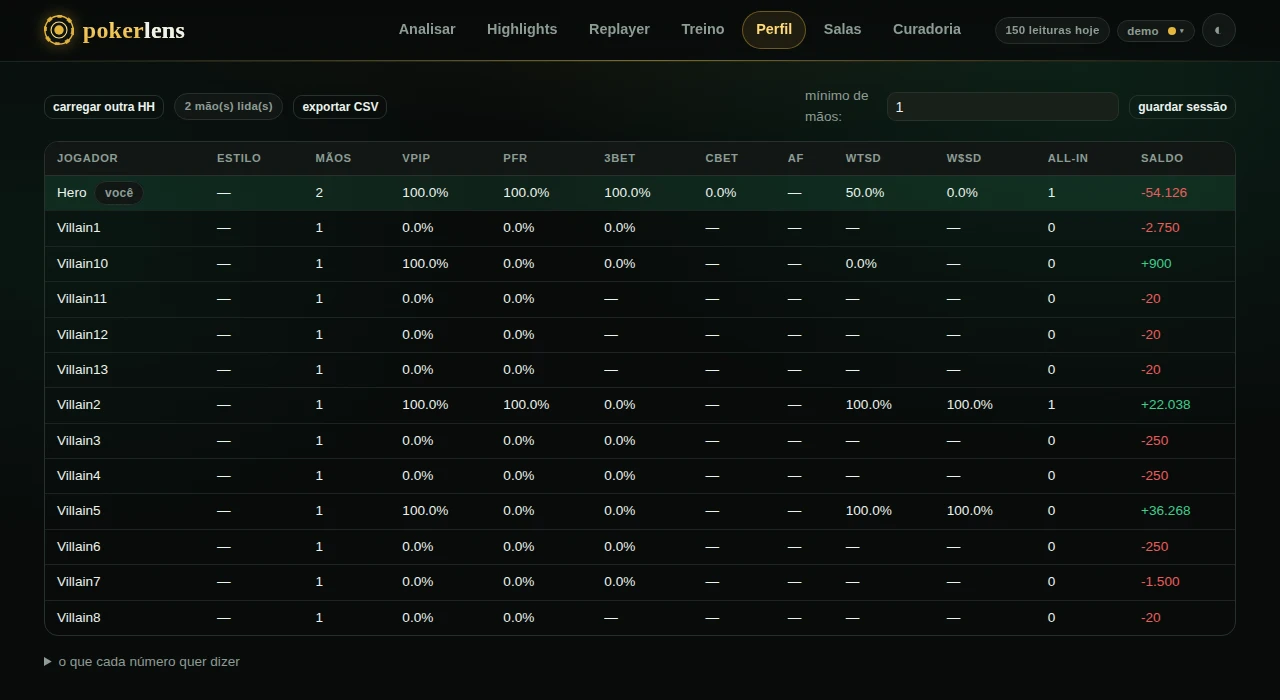1280x700 pixels.
Task: Click the '2 mão(s) lida(s)' counter
Action: pos(229,107)
